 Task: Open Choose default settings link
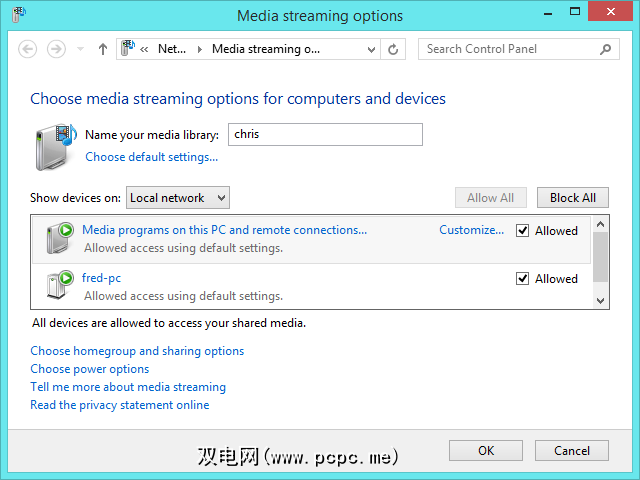pos(151,157)
